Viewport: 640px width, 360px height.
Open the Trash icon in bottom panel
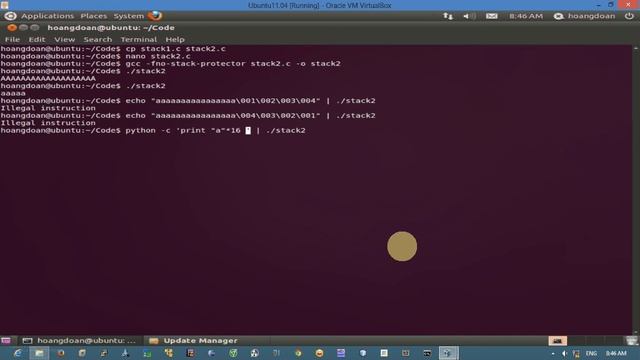632,340
